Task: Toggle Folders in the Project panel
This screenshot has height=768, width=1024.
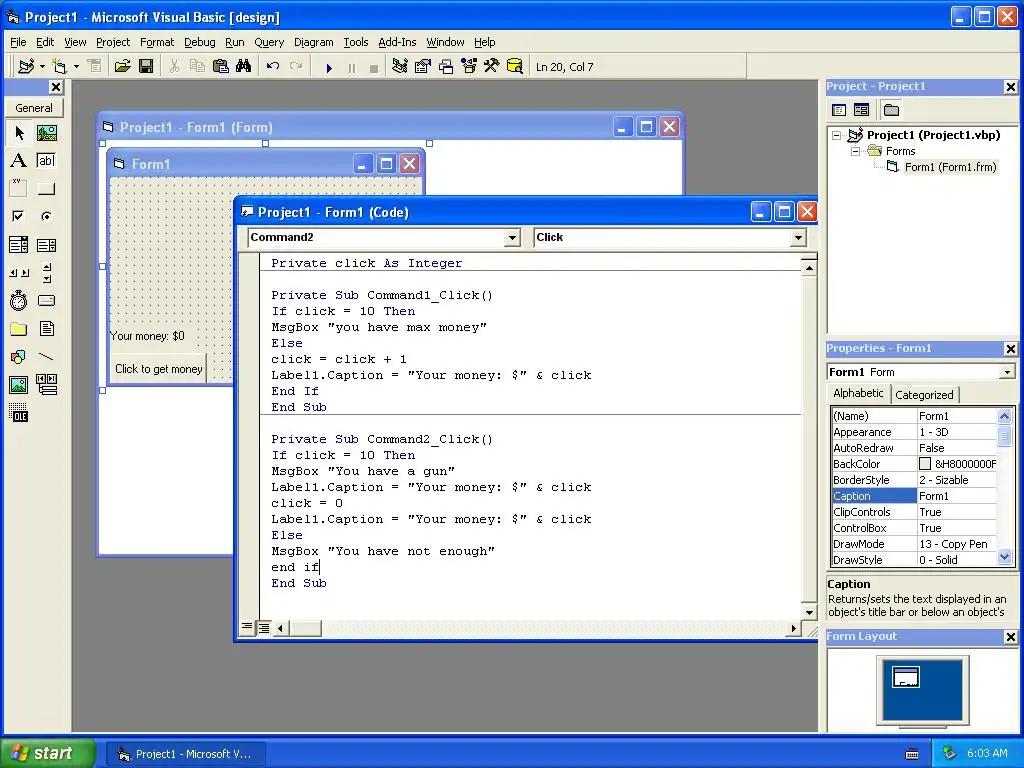Action: 891,110
